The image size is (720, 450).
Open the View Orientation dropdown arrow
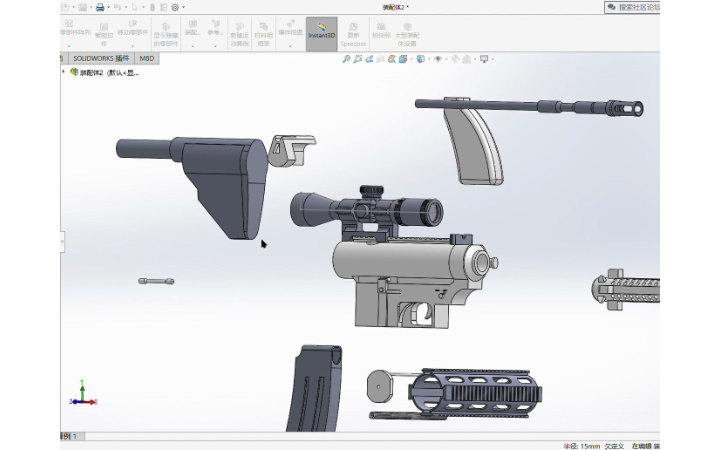tap(411, 59)
